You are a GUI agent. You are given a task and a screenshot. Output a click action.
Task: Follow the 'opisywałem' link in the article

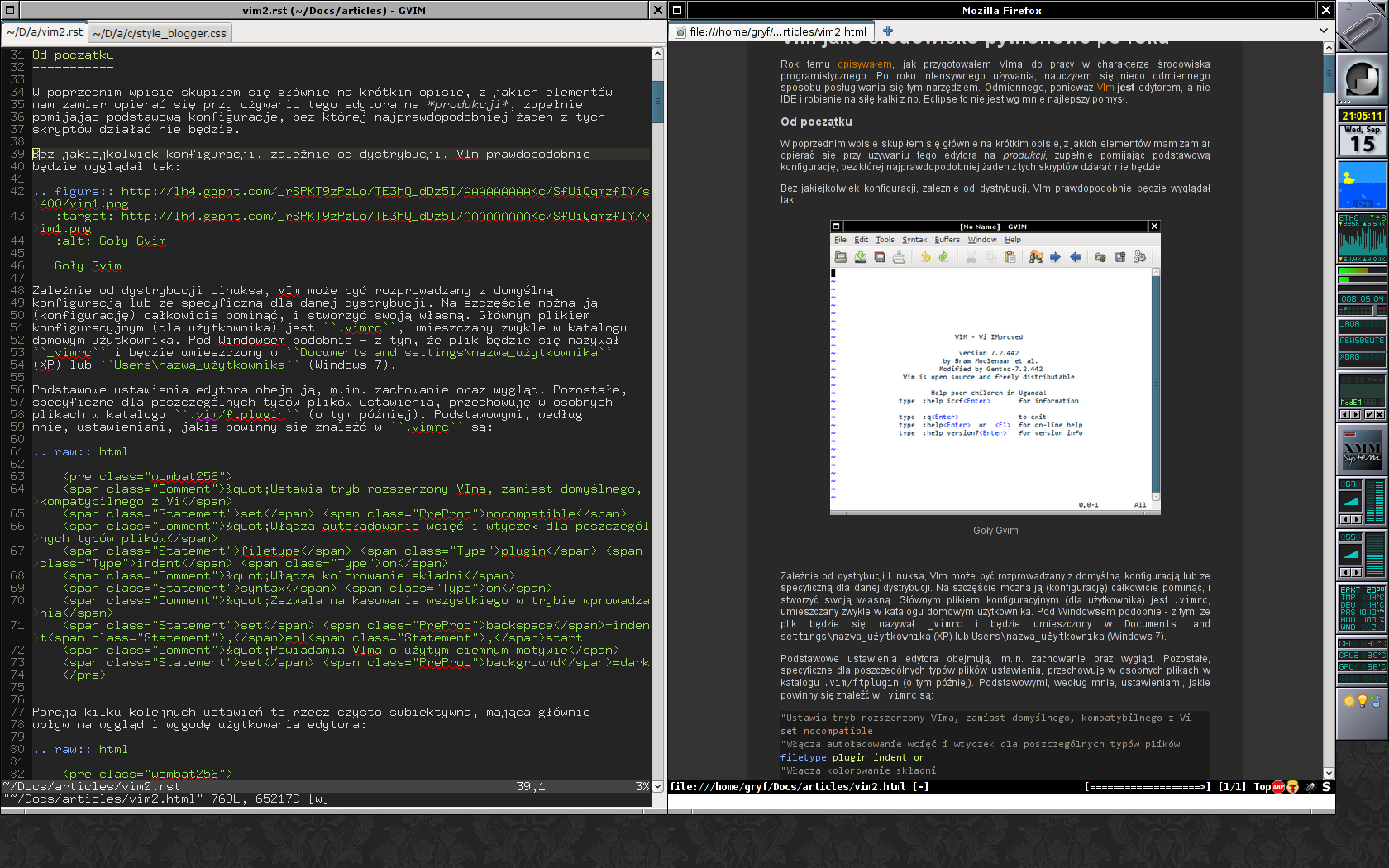865,64
